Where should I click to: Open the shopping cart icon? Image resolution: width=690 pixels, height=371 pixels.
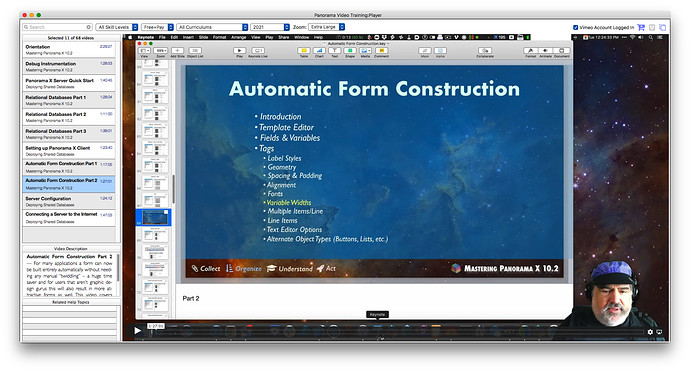click(641, 27)
